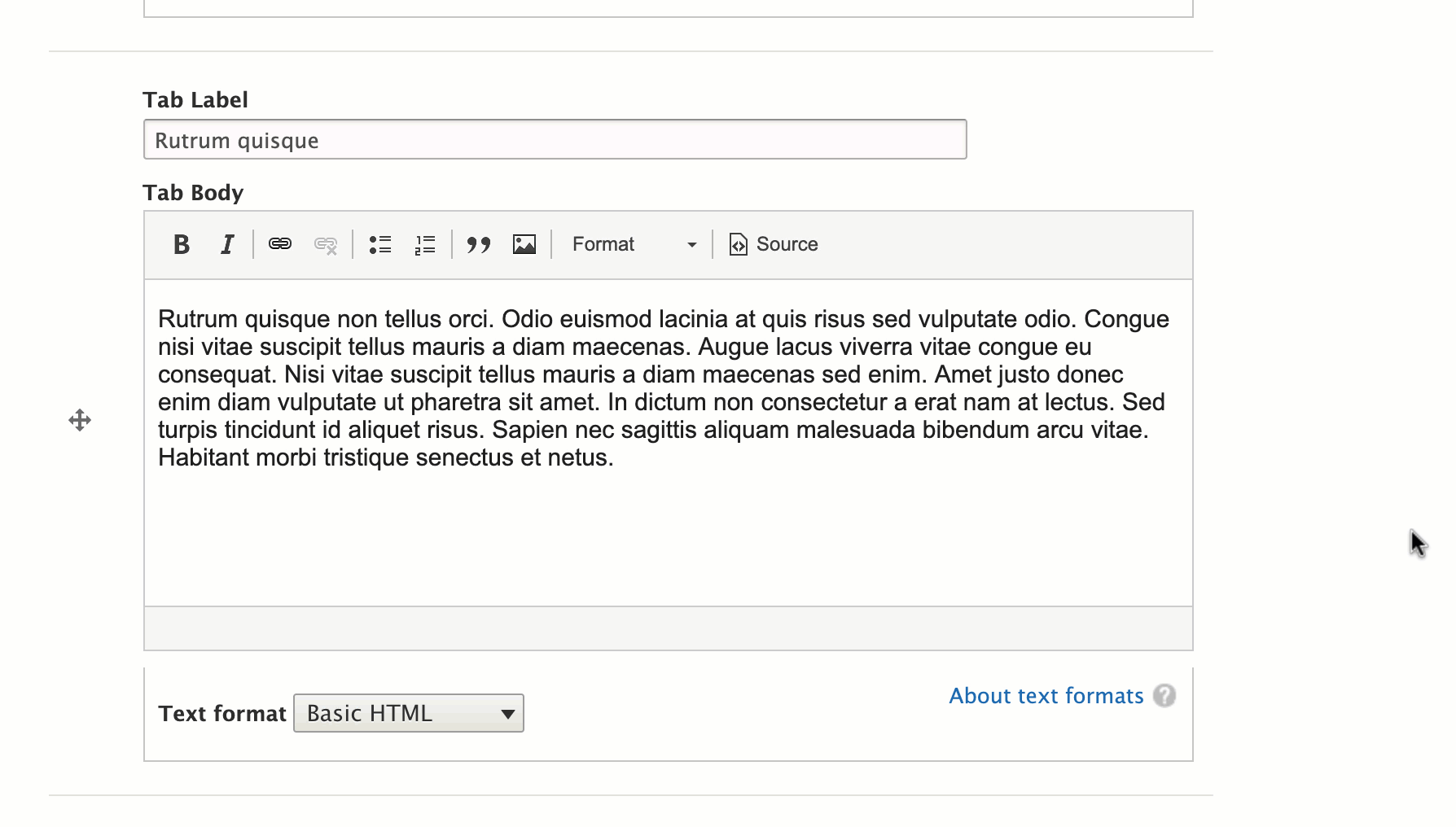The height and width of the screenshot is (827, 1456).
Task: Click the editor resize bar below text
Action: tap(668, 628)
